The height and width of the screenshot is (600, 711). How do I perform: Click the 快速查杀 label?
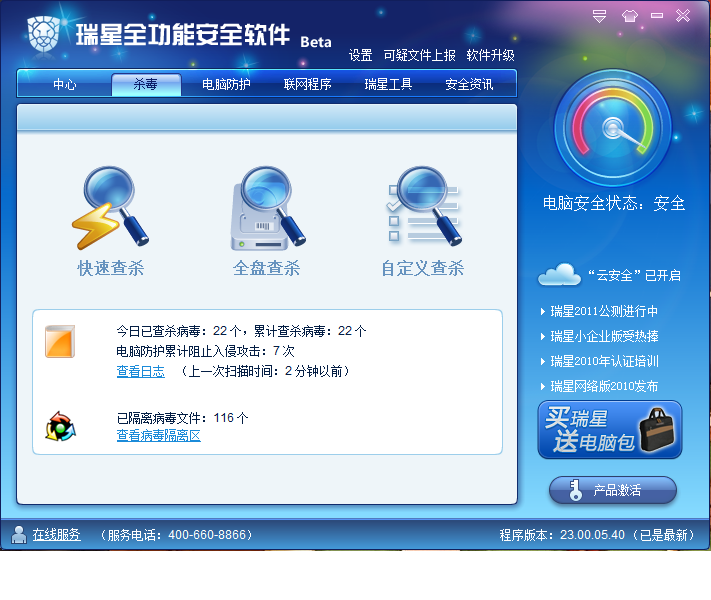coord(111,268)
